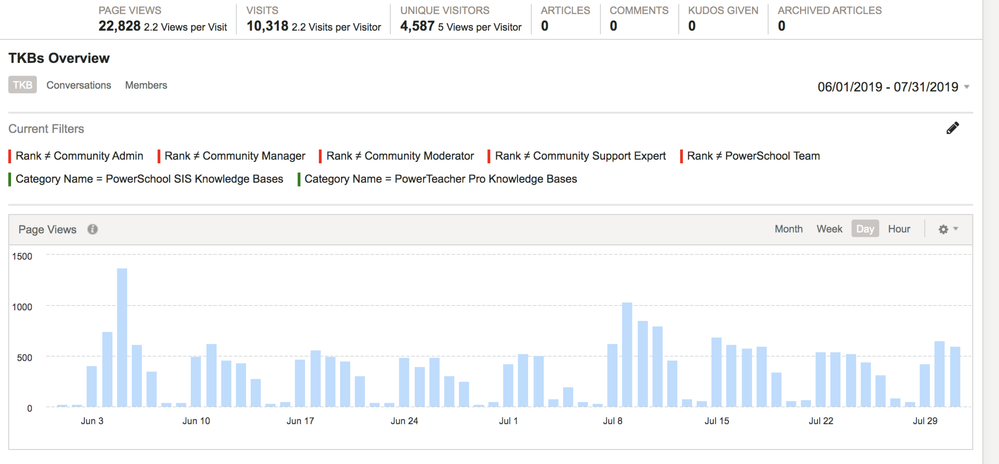Screen dimensions: 999x464
Task: Click filter Category Name = PowerSchool SIS Knowledge Bases
Action: [146, 179]
